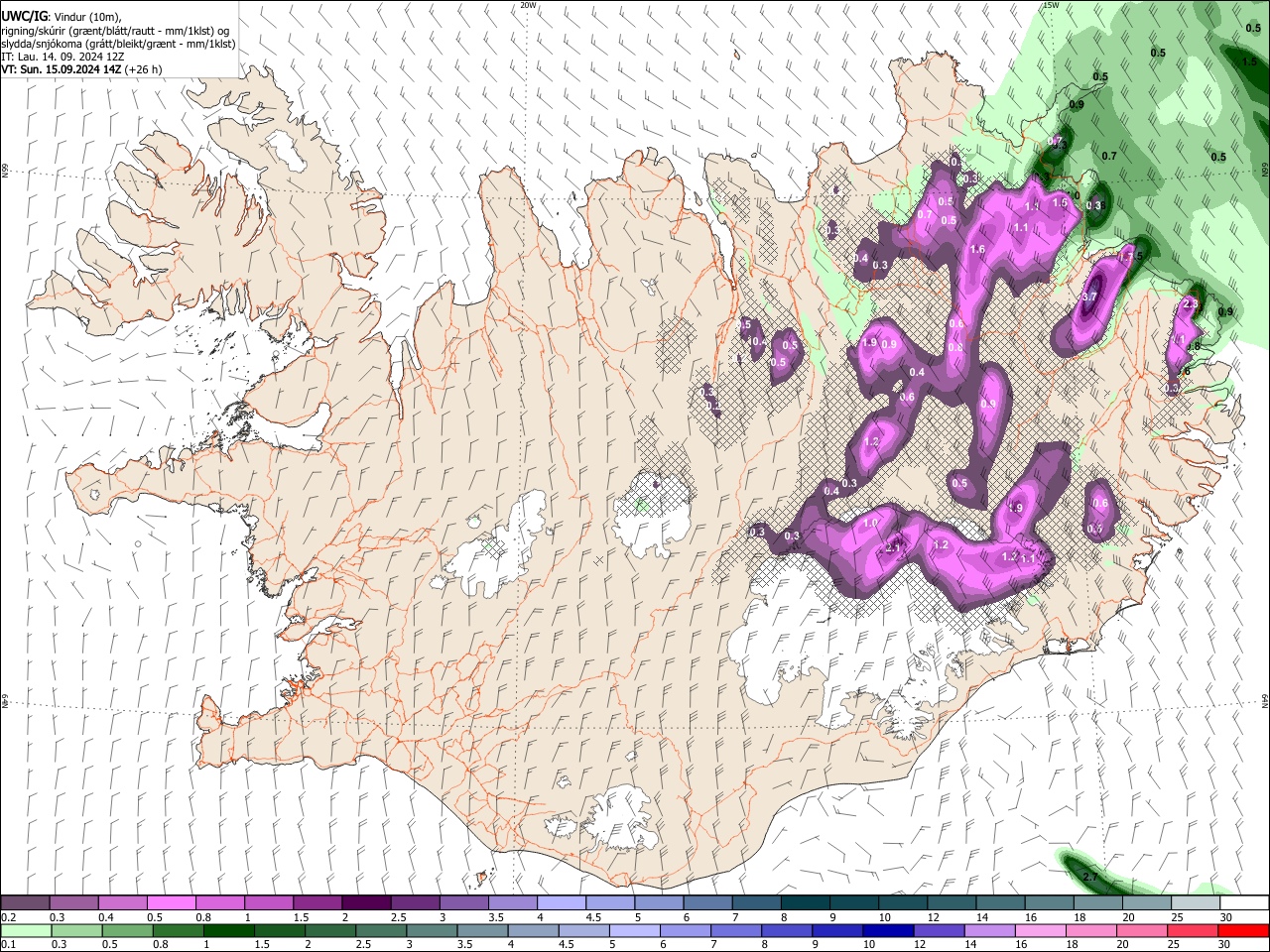1270x952 pixels.
Task: Pick the dark navy 10 swatch on lower scale
Action: tap(889, 930)
